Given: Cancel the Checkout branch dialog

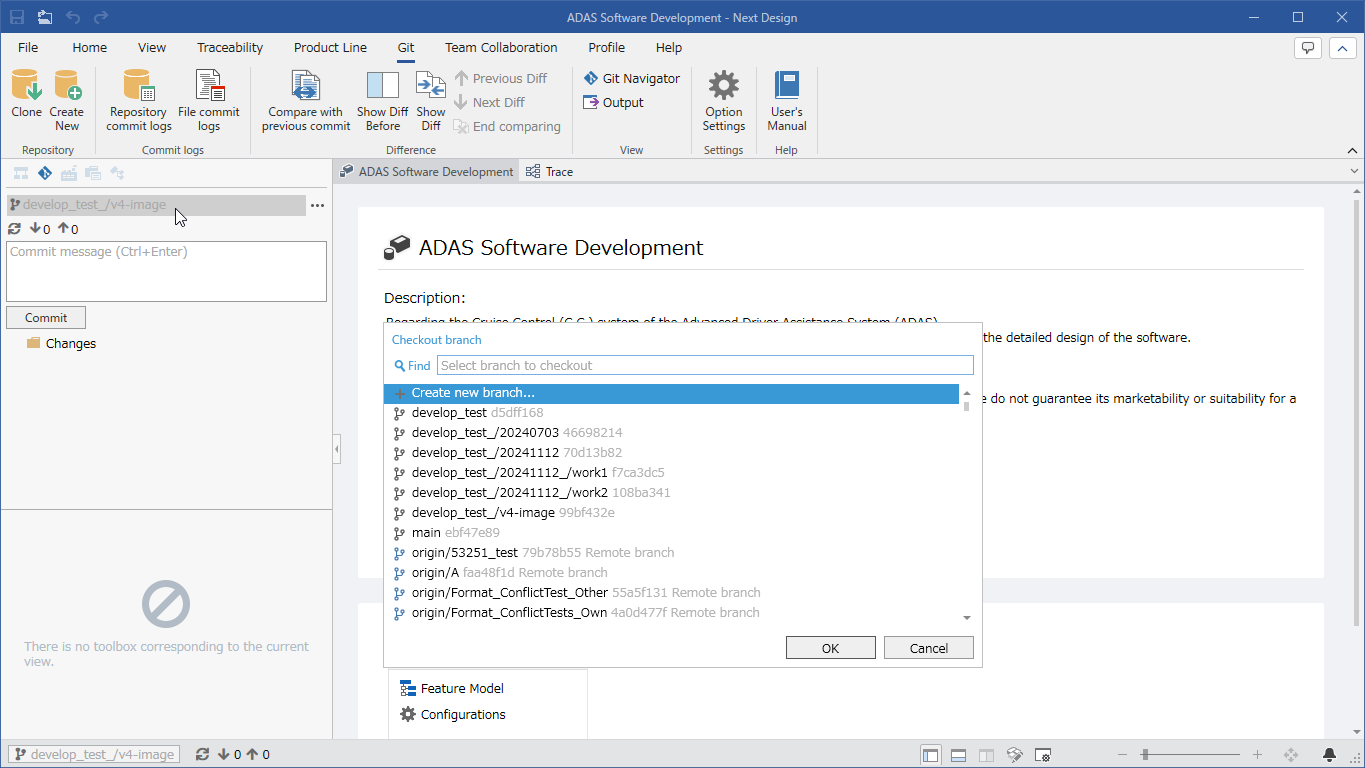Looking at the screenshot, I should pos(928,648).
